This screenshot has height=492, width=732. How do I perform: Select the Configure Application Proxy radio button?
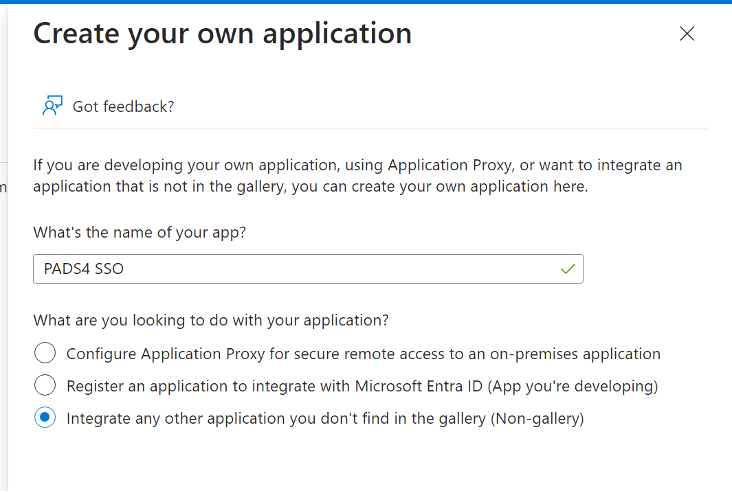coord(45,353)
